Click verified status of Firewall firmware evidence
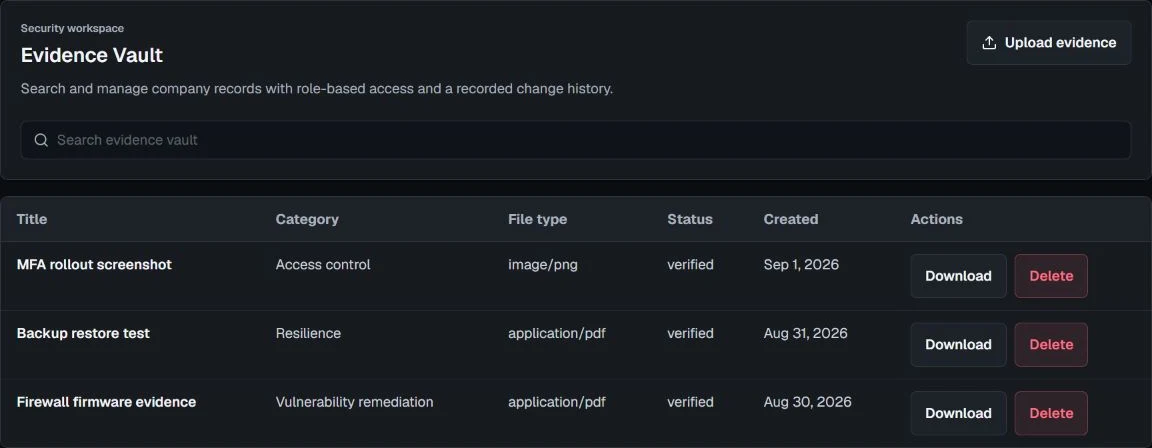 coord(690,402)
